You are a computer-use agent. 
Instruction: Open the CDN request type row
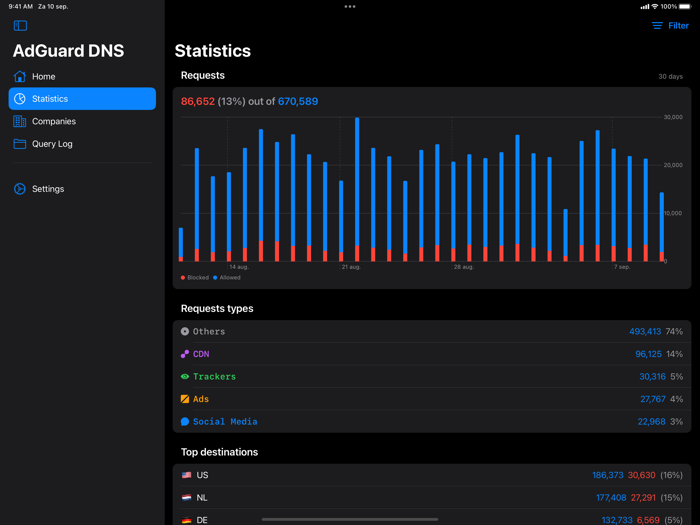tap(432, 354)
